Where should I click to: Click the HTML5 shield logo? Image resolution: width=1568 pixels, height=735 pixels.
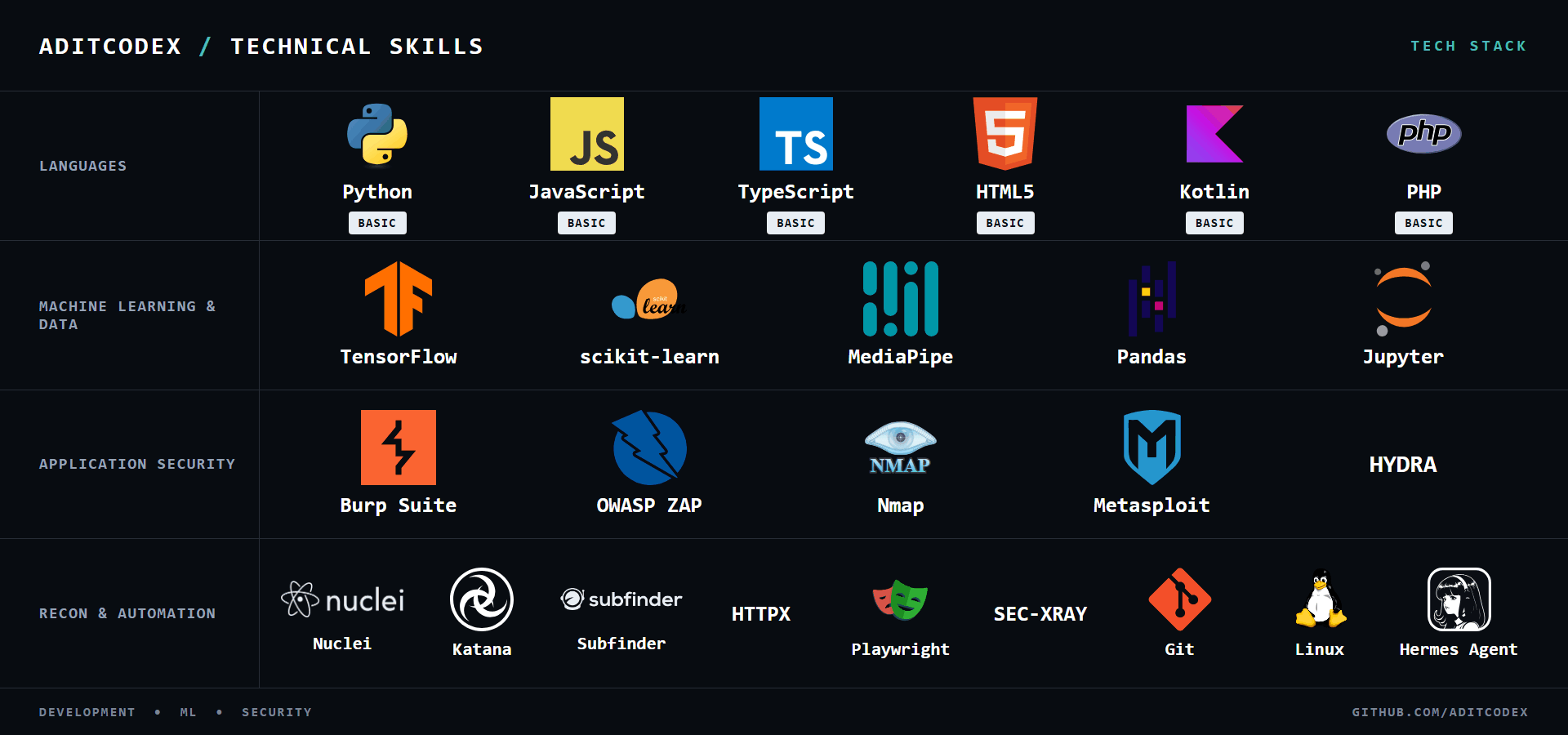tap(1005, 134)
